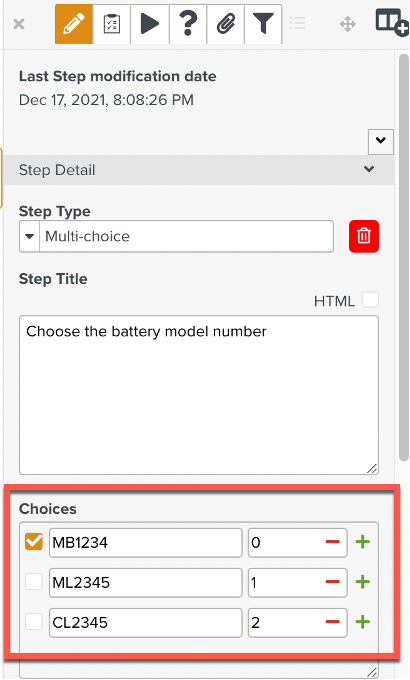Remove the ML2345 choice with minus
Viewport: 410px width, 680px height.
click(x=333, y=582)
